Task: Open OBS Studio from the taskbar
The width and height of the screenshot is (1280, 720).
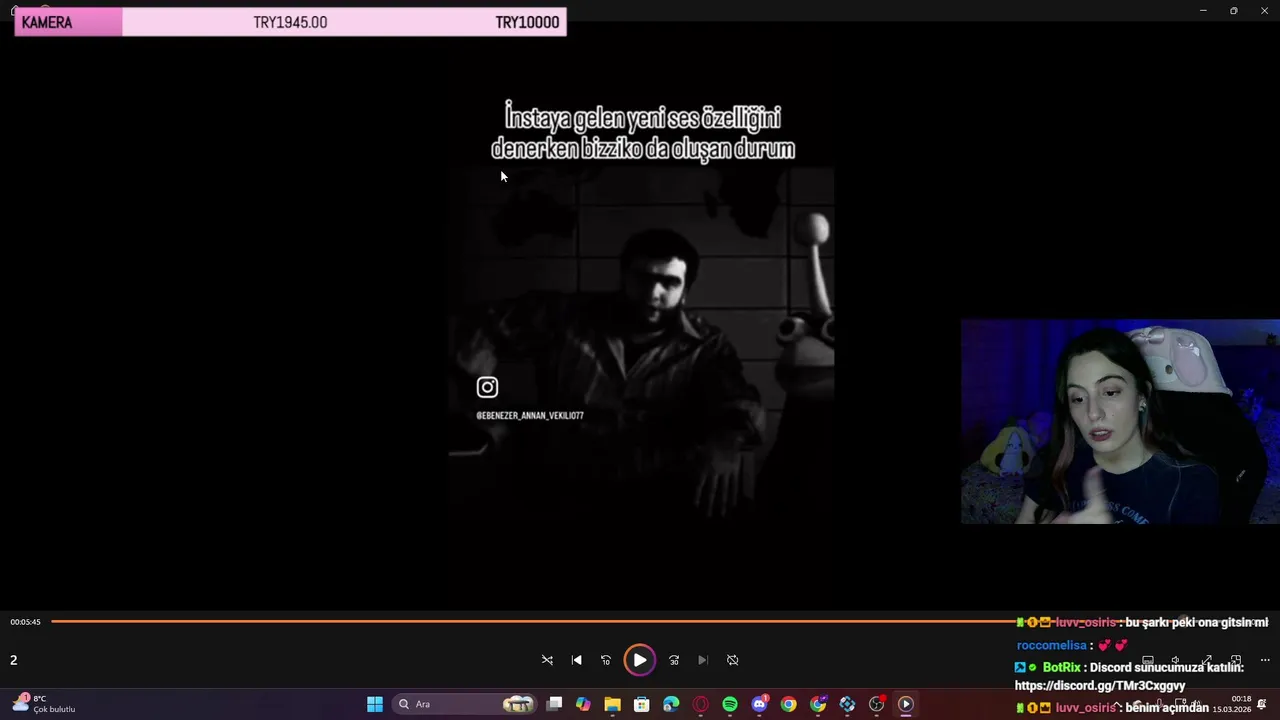Action: coord(877,704)
